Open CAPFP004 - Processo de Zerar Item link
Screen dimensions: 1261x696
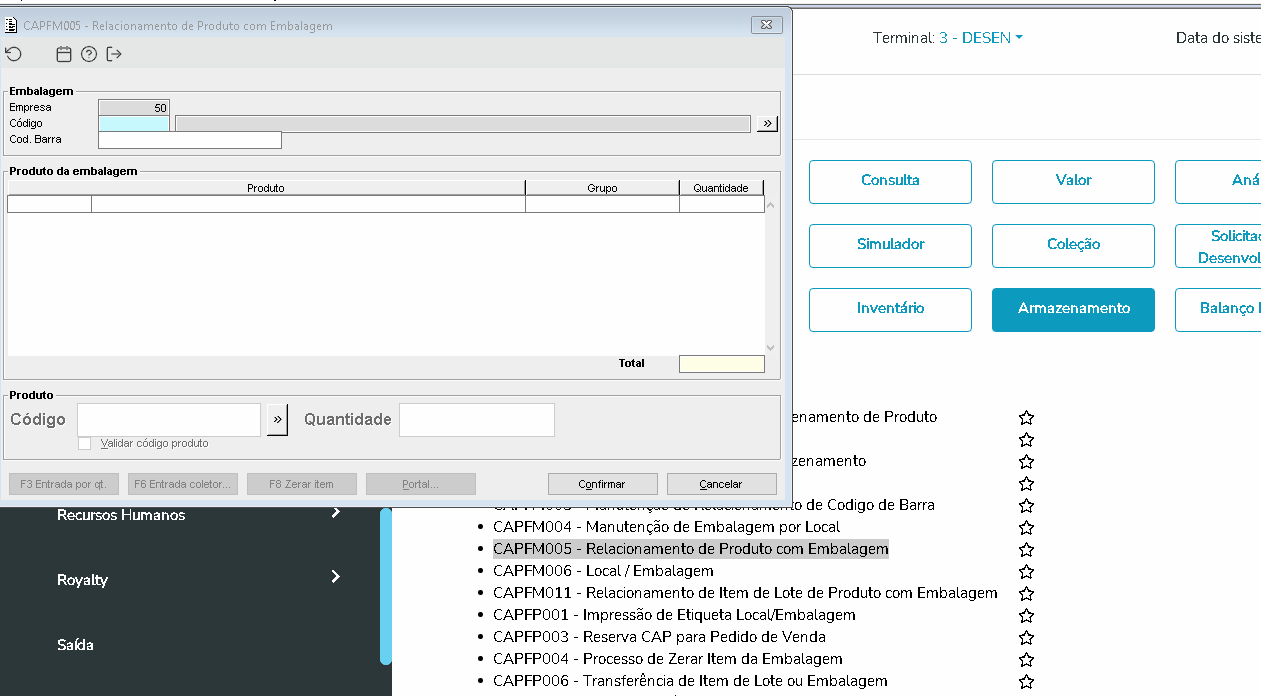668,659
